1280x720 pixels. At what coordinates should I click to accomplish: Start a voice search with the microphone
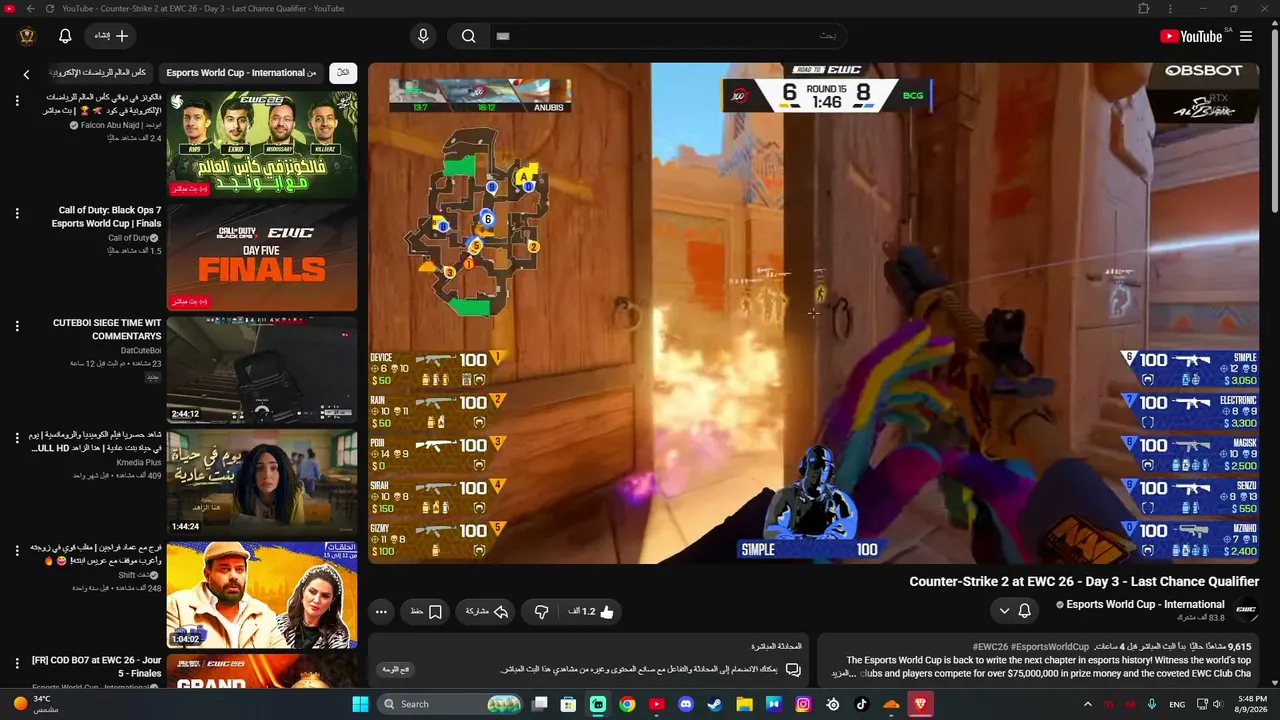tap(423, 36)
